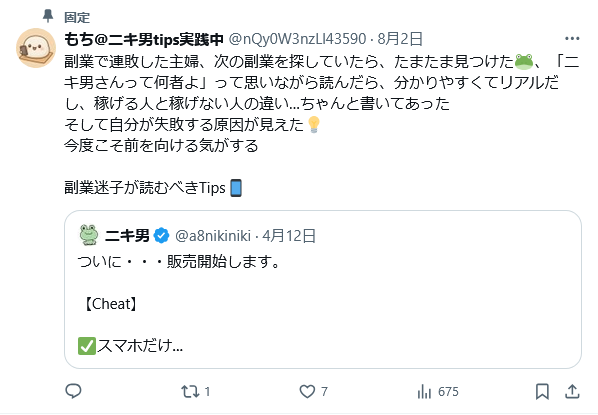Screen dimensions: 598x415
Task: Open the frog avatar of quoted post
Action: 89,235
